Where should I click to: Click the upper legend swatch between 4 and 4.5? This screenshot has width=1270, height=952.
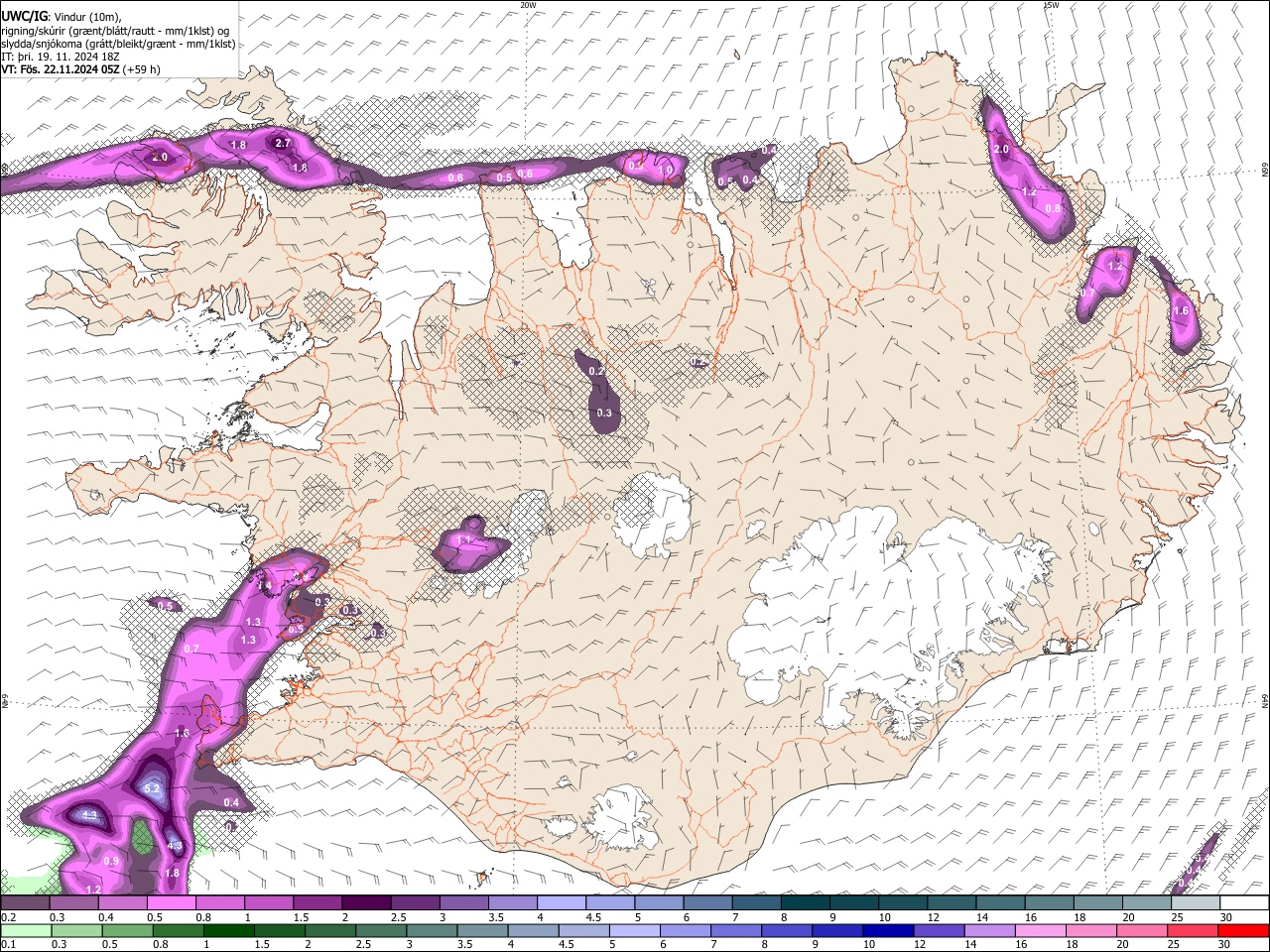(x=561, y=903)
